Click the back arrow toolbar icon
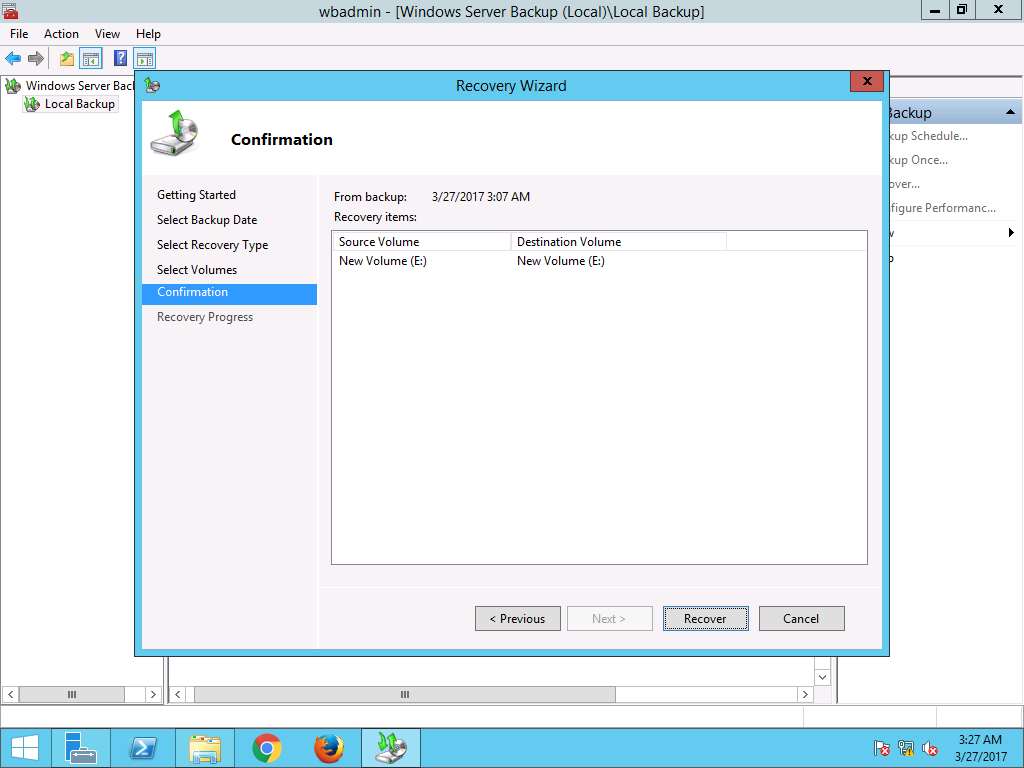Image resolution: width=1024 pixels, height=768 pixels. tap(13, 59)
